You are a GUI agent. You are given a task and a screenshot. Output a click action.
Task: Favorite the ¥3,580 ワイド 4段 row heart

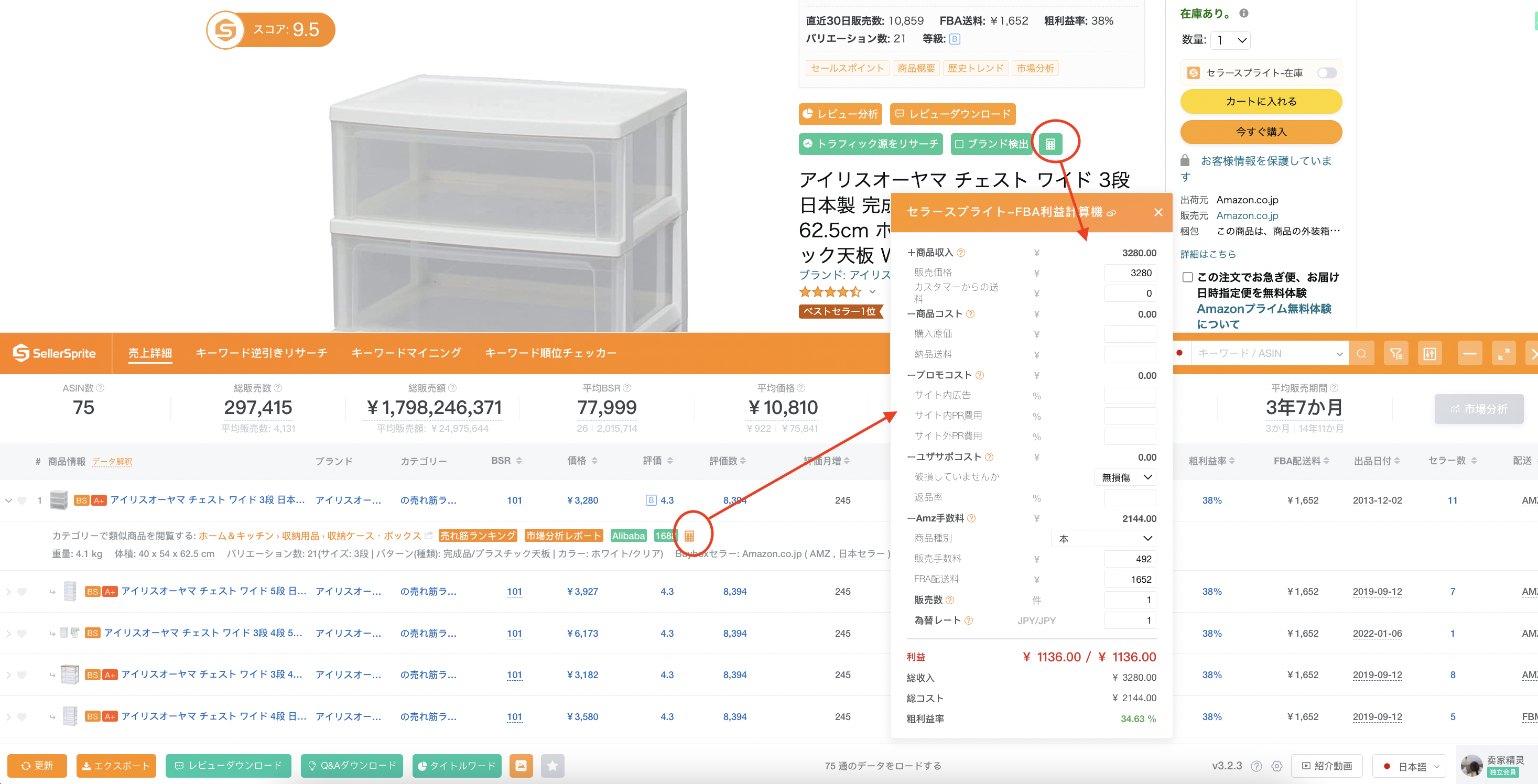(22, 716)
